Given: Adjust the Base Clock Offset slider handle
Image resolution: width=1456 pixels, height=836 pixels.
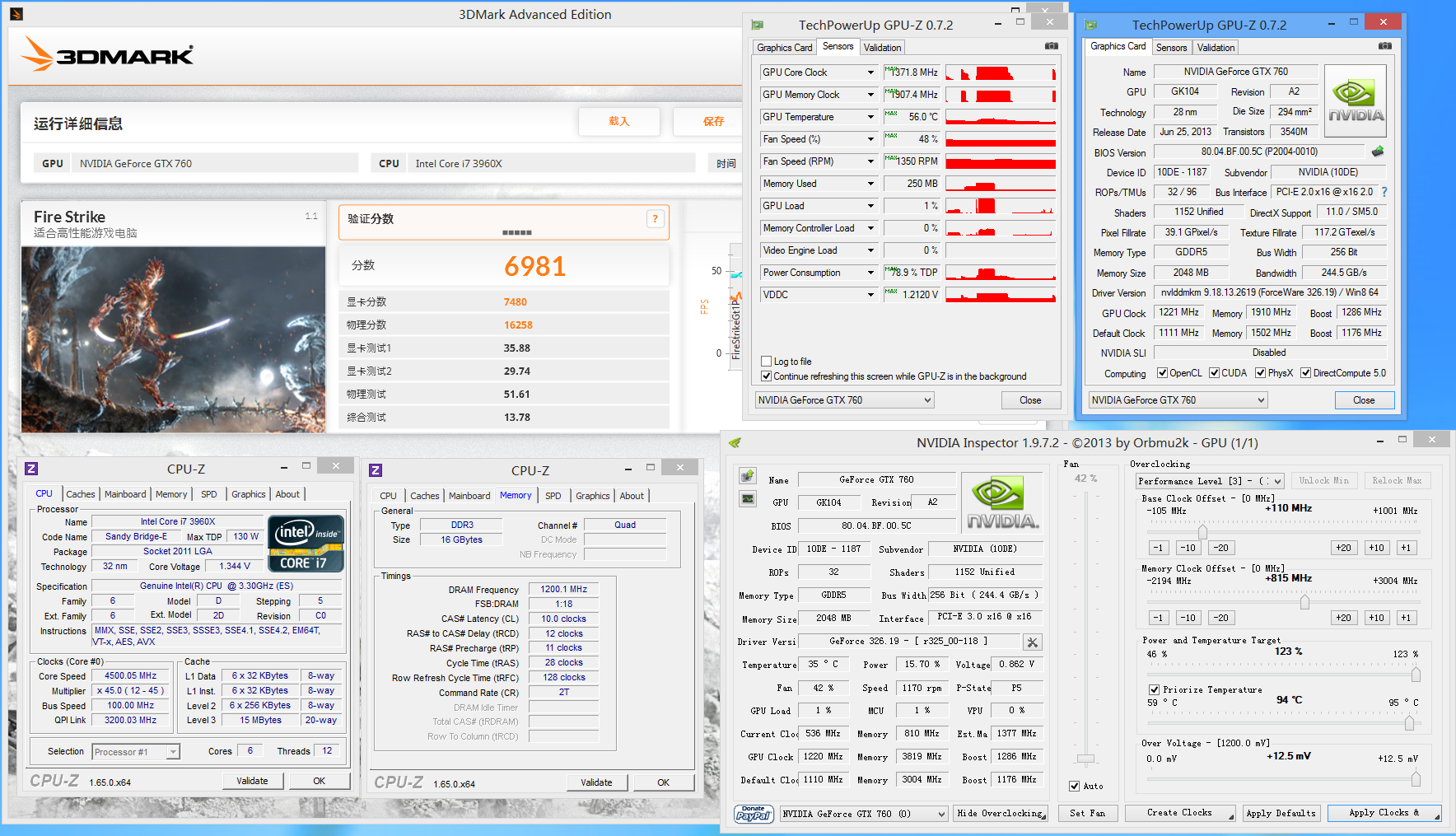Looking at the screenshot, I should click(1202, 531).
